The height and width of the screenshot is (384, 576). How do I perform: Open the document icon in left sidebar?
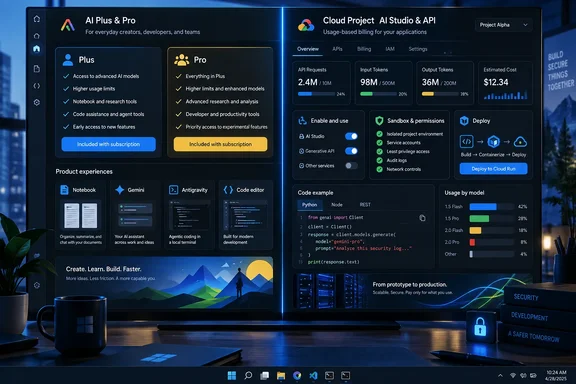(36, 69)
